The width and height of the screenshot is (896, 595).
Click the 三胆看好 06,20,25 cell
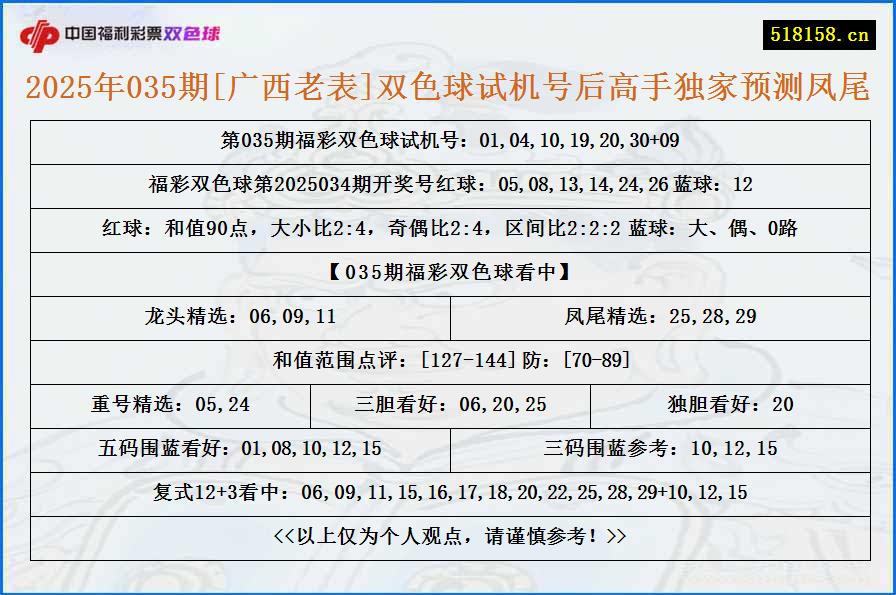pos(450,406)
